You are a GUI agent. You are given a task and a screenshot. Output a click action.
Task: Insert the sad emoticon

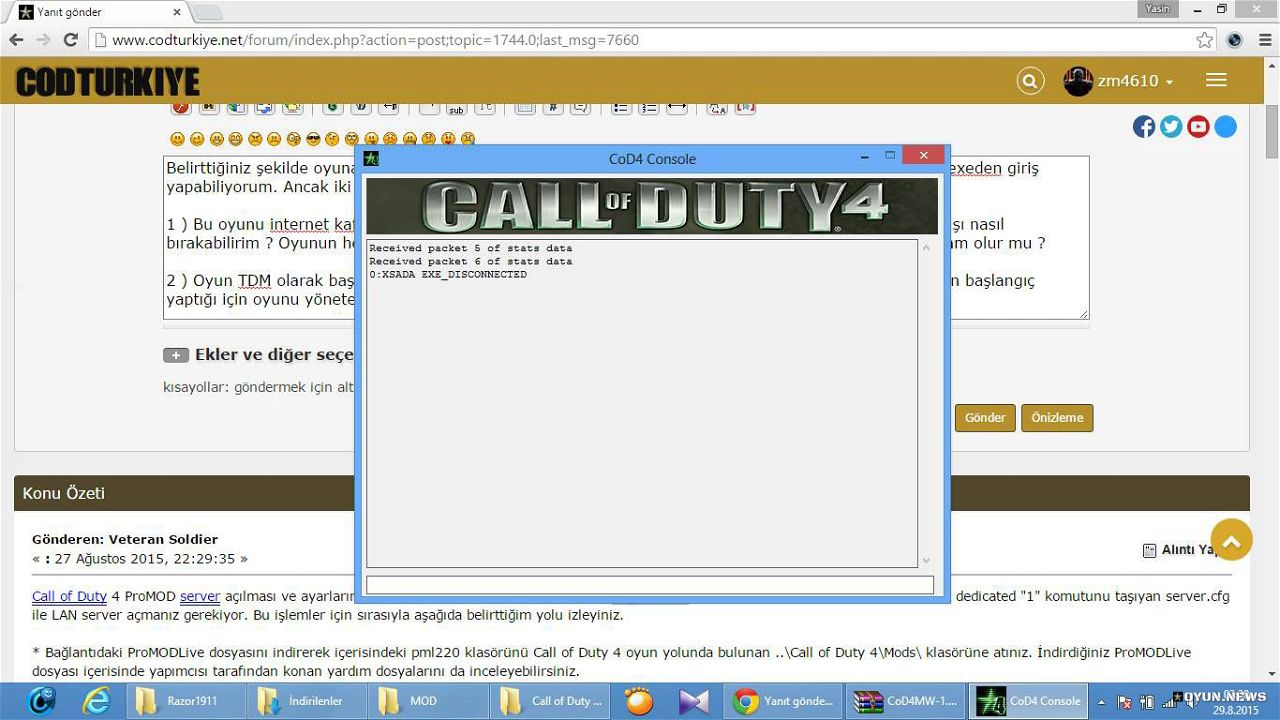click(274, 139)
